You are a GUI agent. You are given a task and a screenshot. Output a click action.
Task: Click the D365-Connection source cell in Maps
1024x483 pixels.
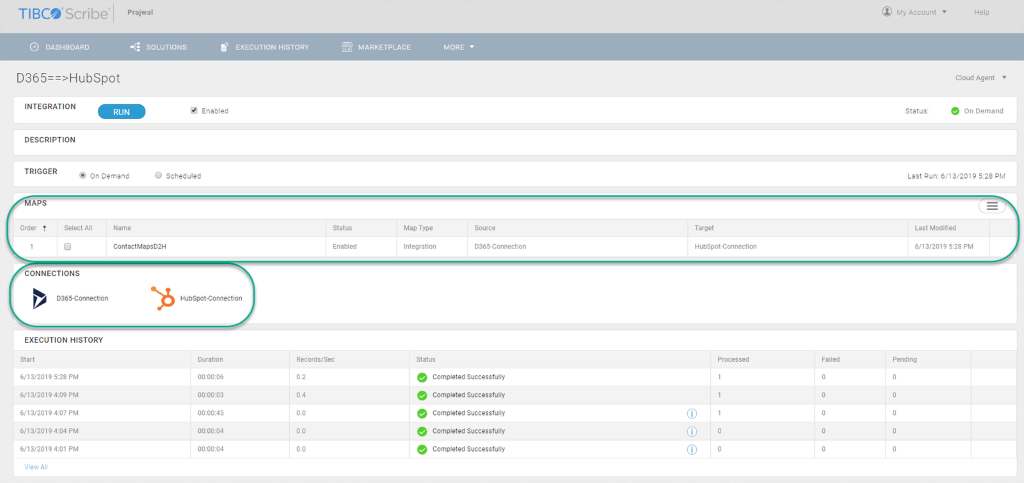coord(500,247)
